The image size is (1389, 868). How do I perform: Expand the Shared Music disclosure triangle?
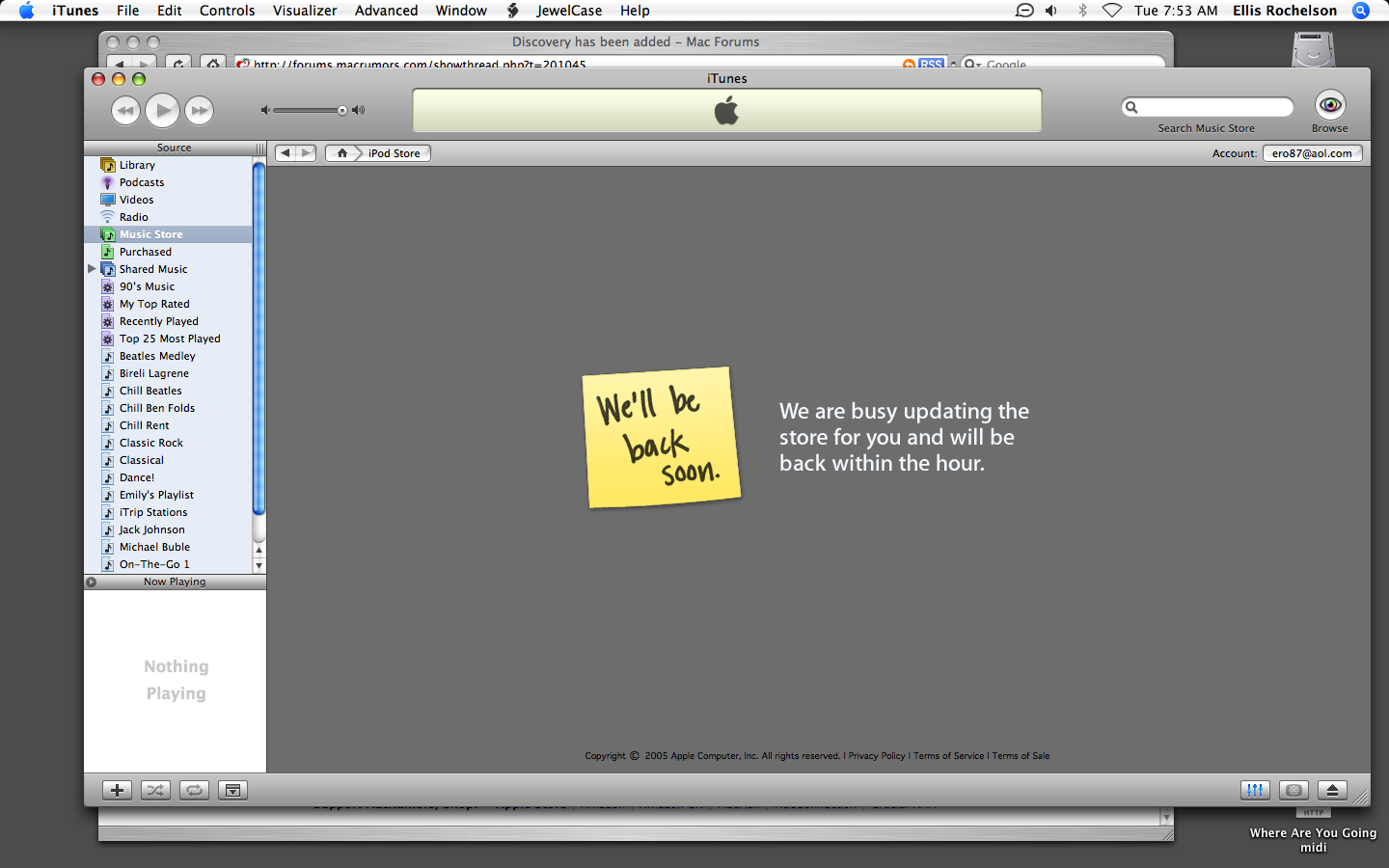point(92,269)
